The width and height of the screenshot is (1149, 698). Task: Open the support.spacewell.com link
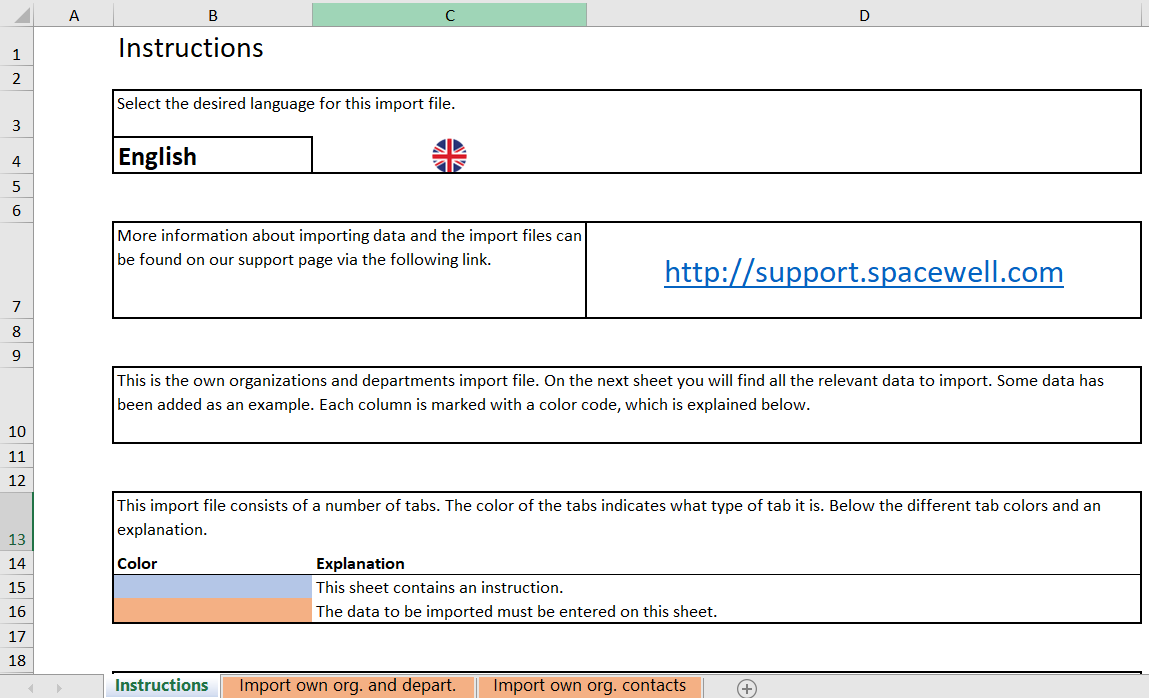point(864,272)
